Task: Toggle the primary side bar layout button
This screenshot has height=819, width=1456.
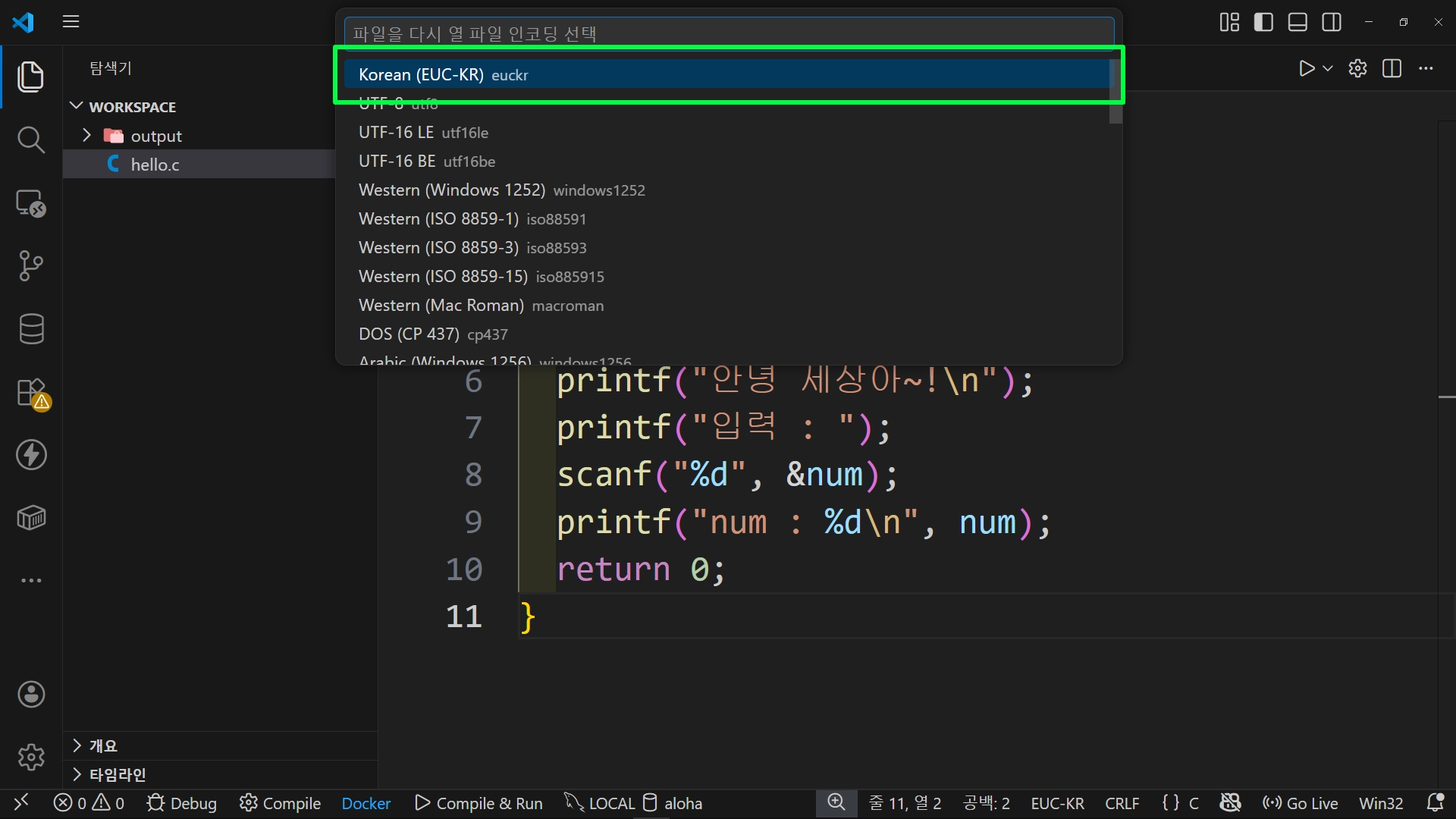Action: coord(1263,22)
